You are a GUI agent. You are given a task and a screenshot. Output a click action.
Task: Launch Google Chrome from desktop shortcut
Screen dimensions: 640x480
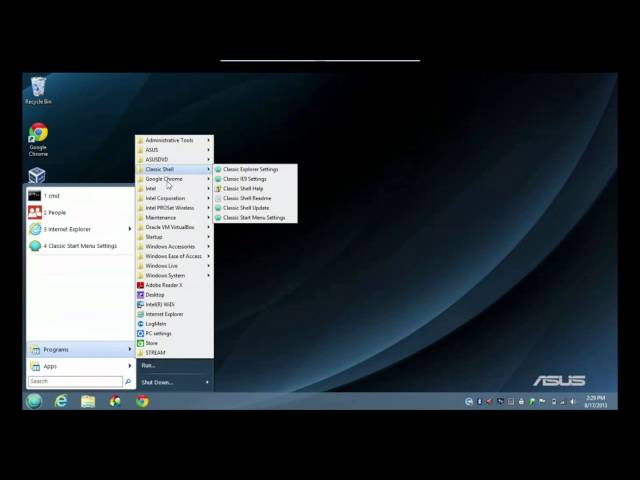[38, 139]
